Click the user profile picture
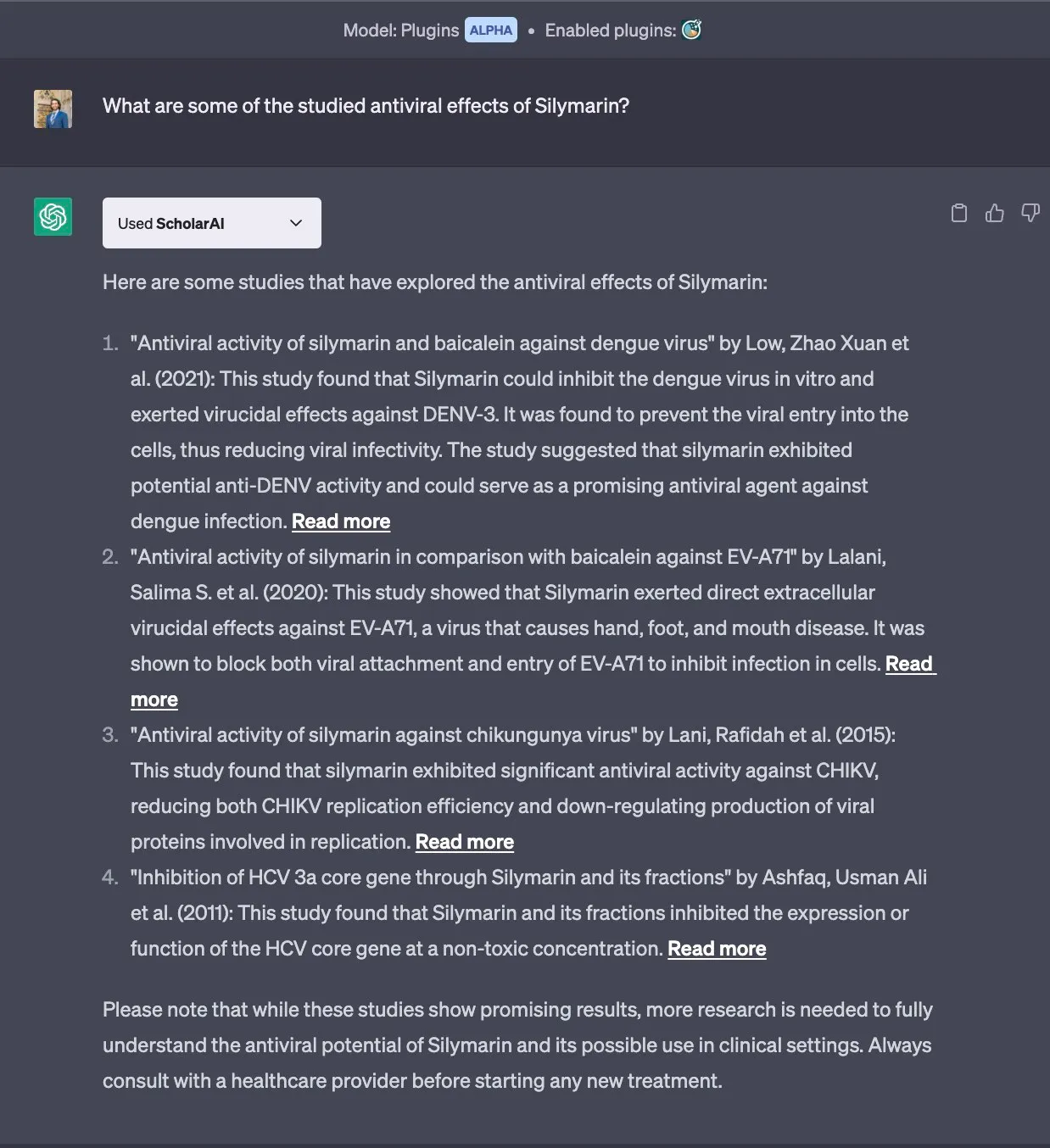Viewport: 1050px width, 1148px height. 53,109
